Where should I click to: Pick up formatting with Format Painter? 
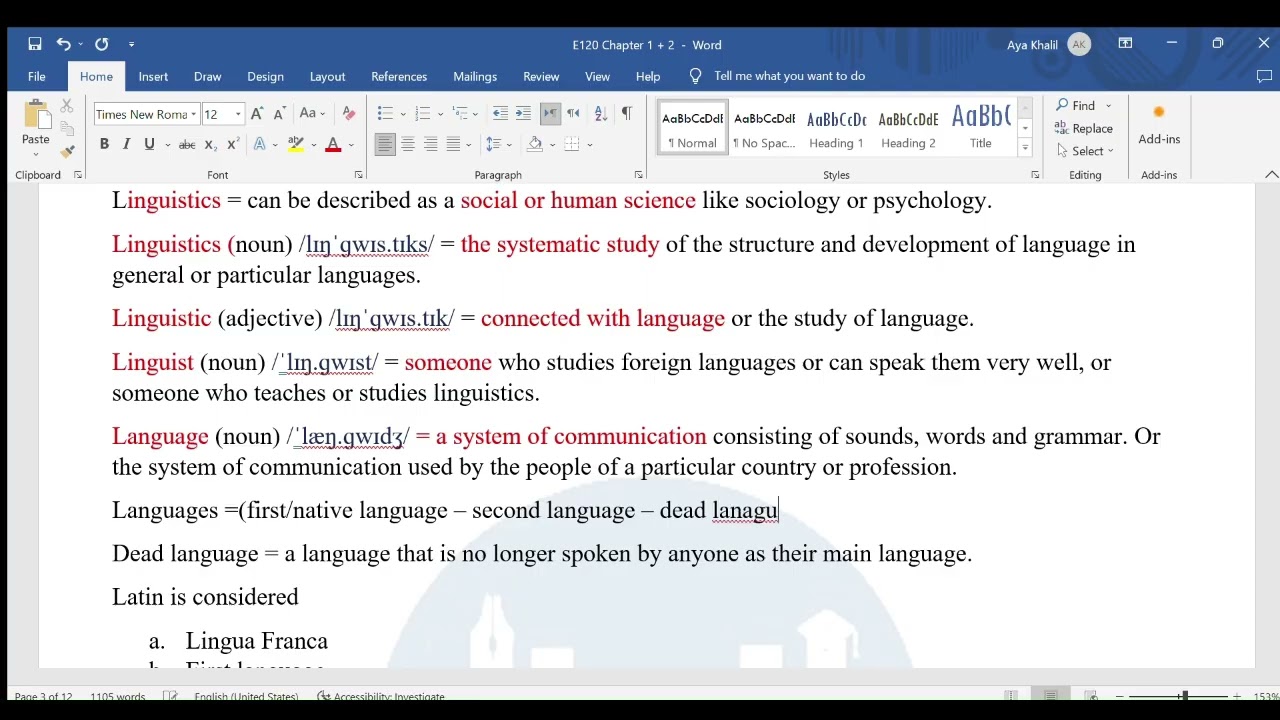coord(67,152)
